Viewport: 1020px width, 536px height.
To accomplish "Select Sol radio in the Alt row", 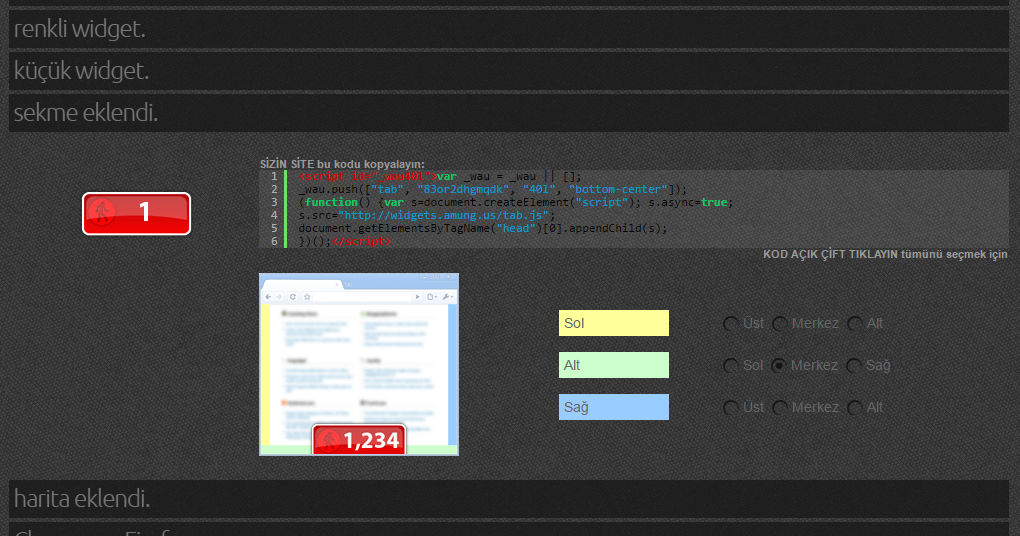I will [x=731, y=366].
